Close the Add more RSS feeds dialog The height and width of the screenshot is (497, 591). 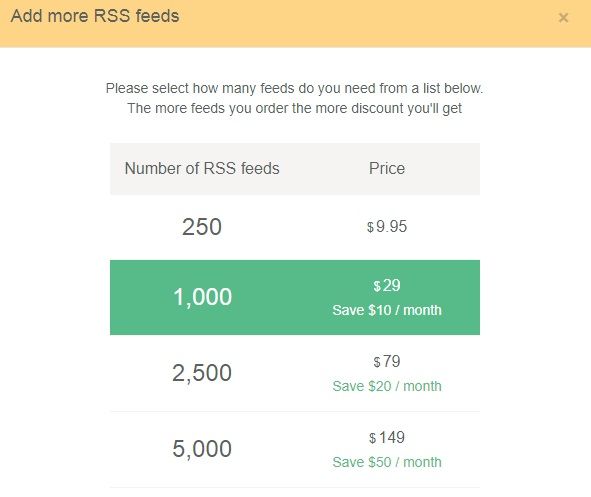tap(563, 17)
